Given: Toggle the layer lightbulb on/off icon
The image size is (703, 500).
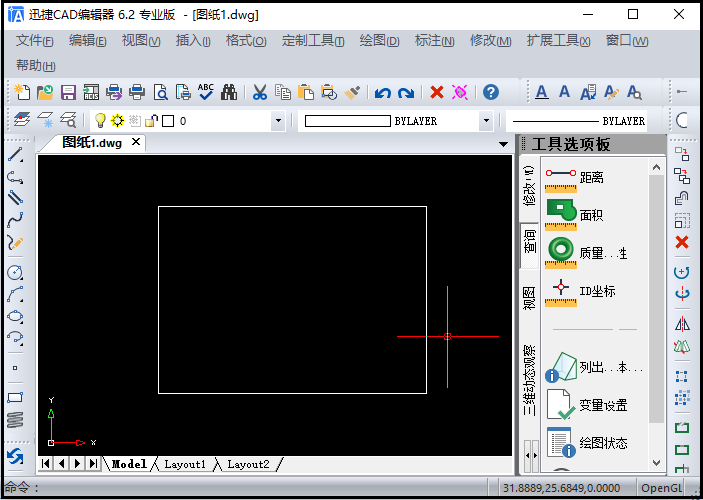Looking at the screenshot, I should [x=100, y=121].
